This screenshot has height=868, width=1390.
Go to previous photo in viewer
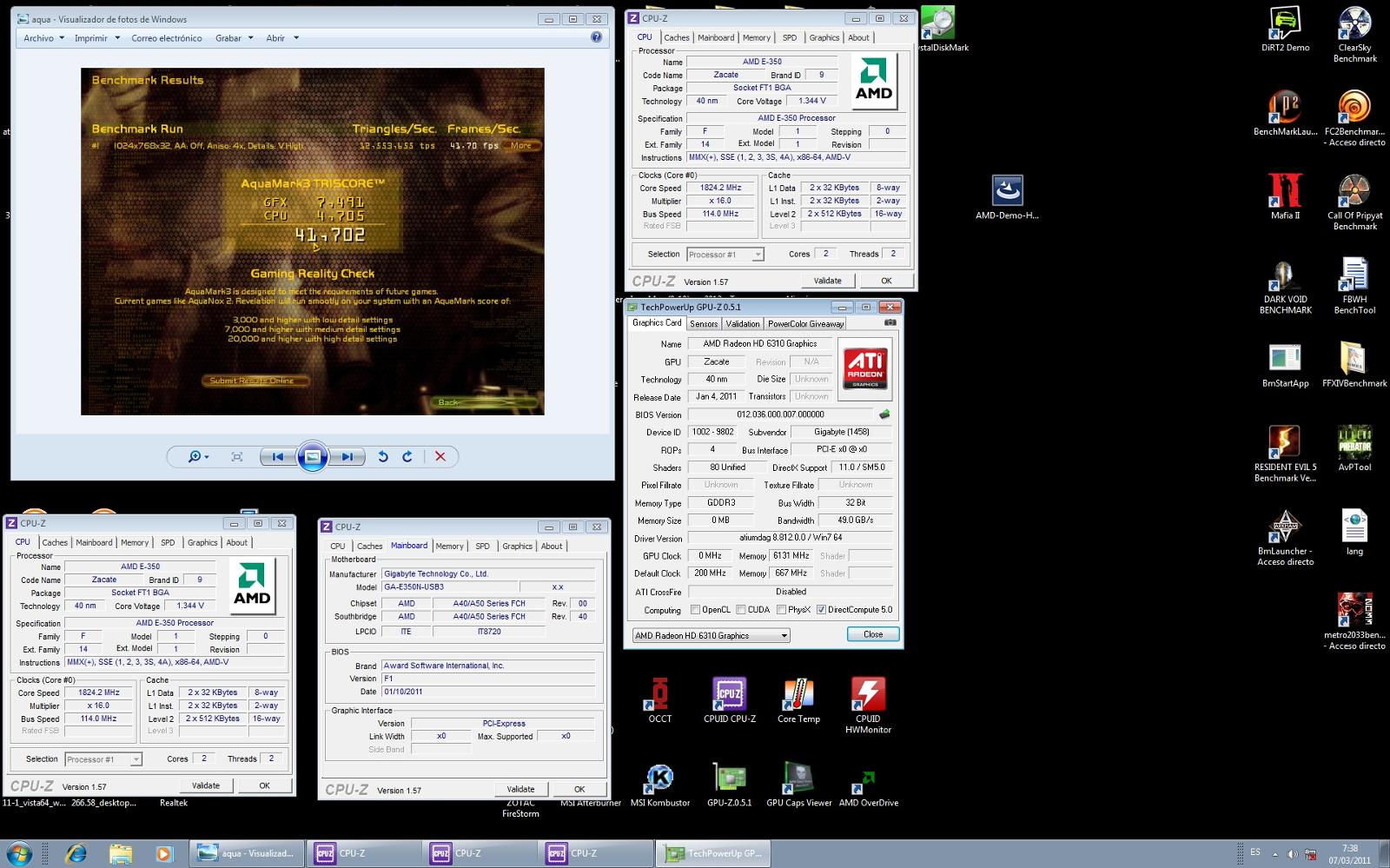click(277, 457)
